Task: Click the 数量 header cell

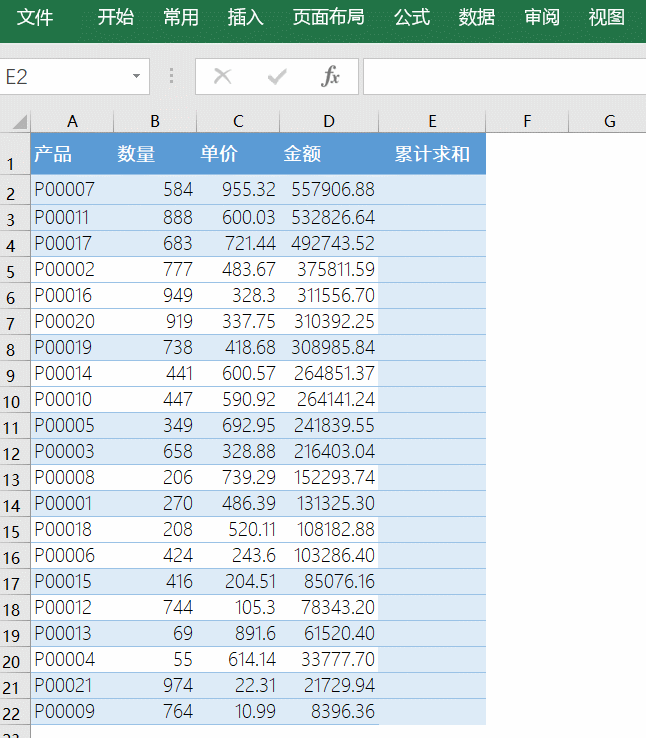Action: click(155, 154)
